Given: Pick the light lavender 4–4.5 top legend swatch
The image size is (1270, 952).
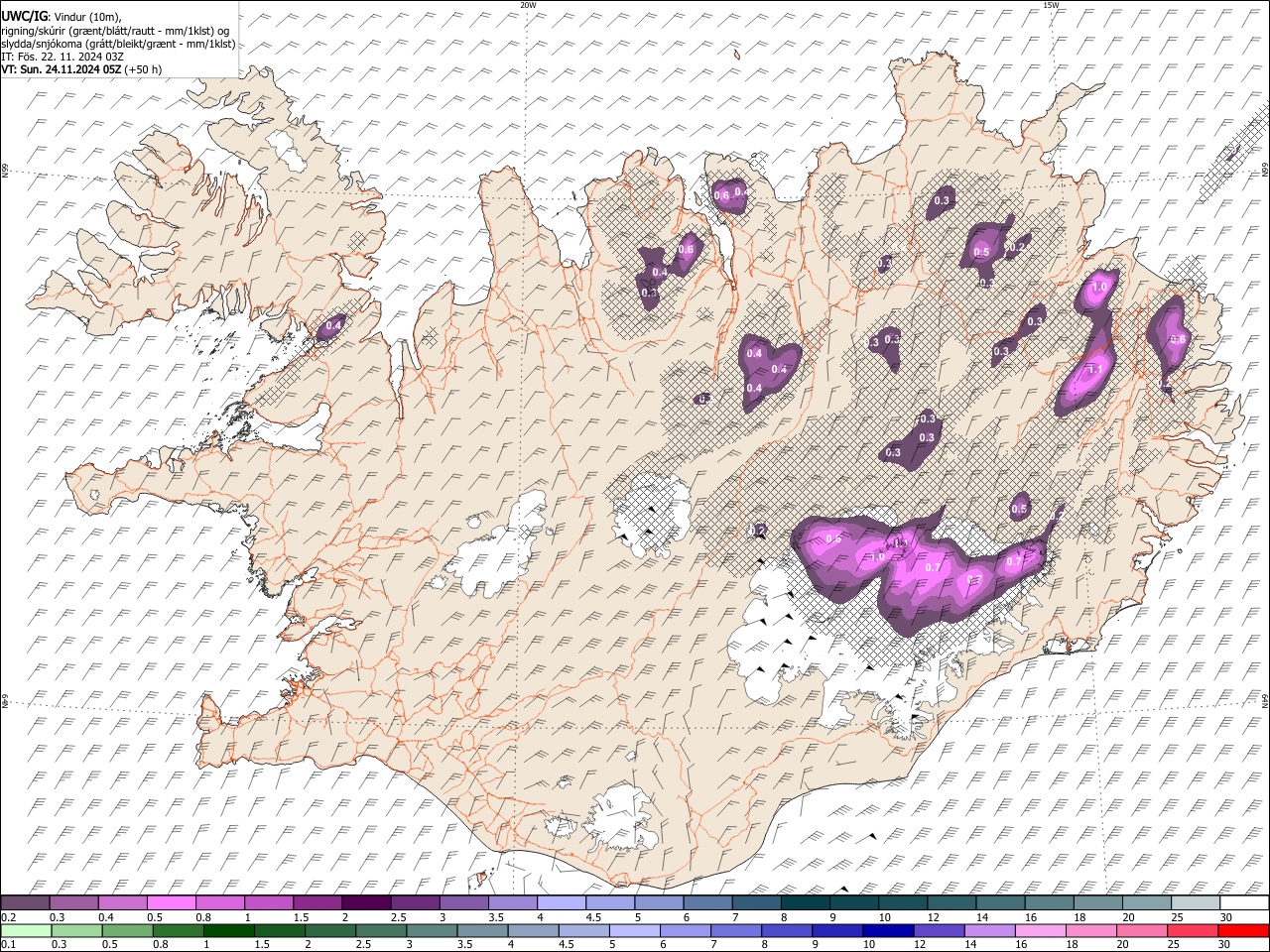Looking at the screenshot, I should pos(562,903).
